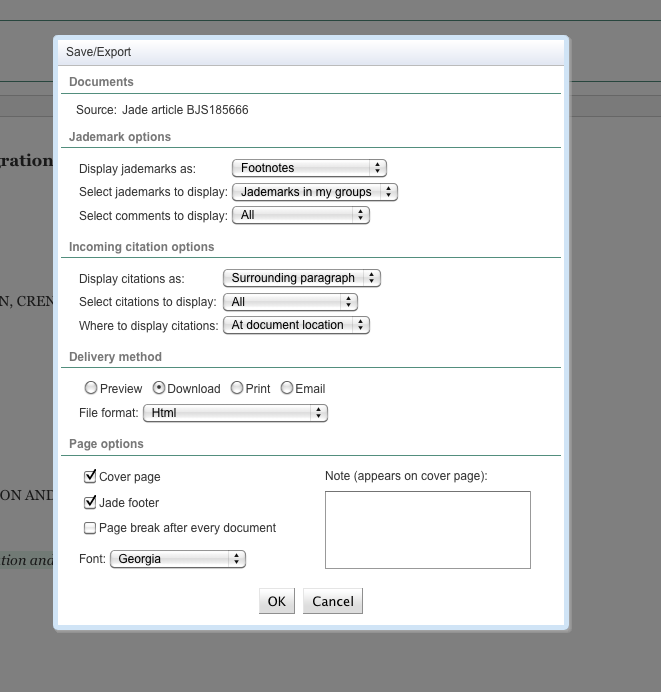Select the Email delivery method
Screen dimensions: 661x692
[287, 388]
